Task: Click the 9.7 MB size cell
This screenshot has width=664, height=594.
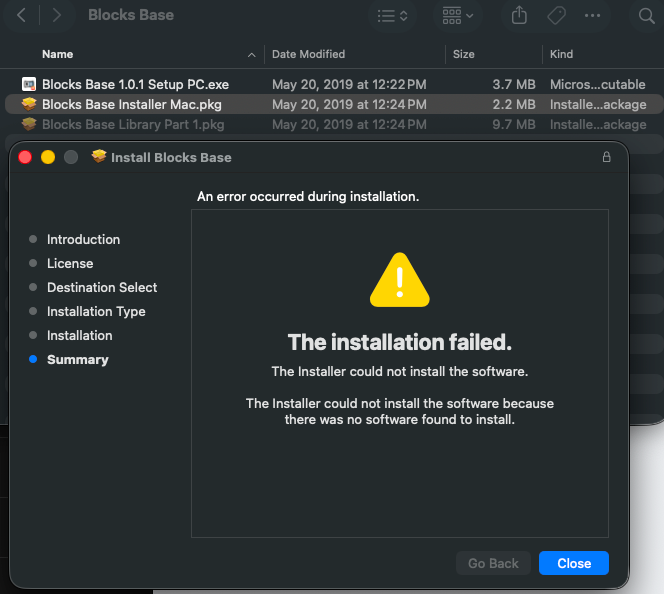Action: tap(514, 124)
